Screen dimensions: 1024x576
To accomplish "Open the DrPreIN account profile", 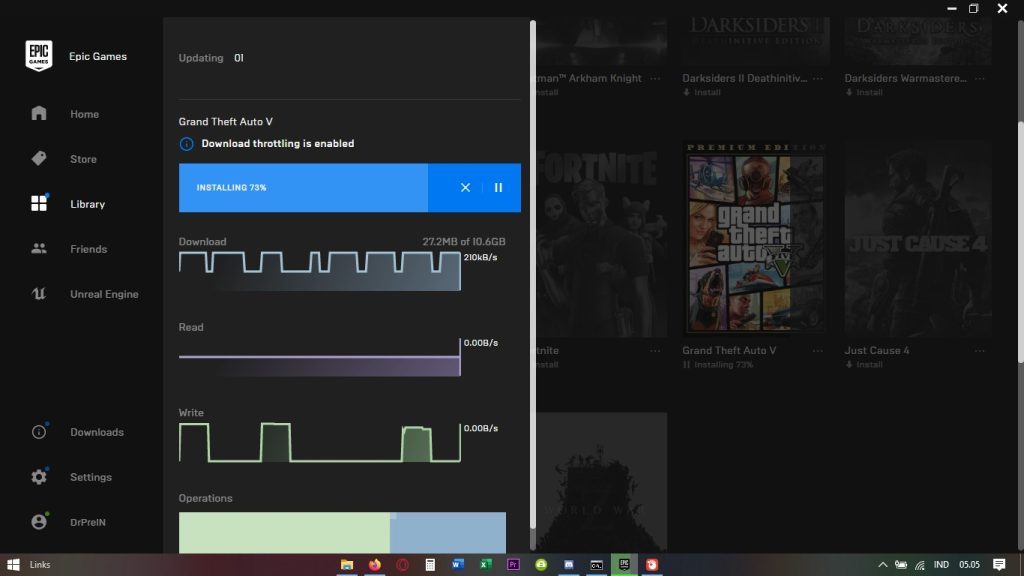I will 89,522.
